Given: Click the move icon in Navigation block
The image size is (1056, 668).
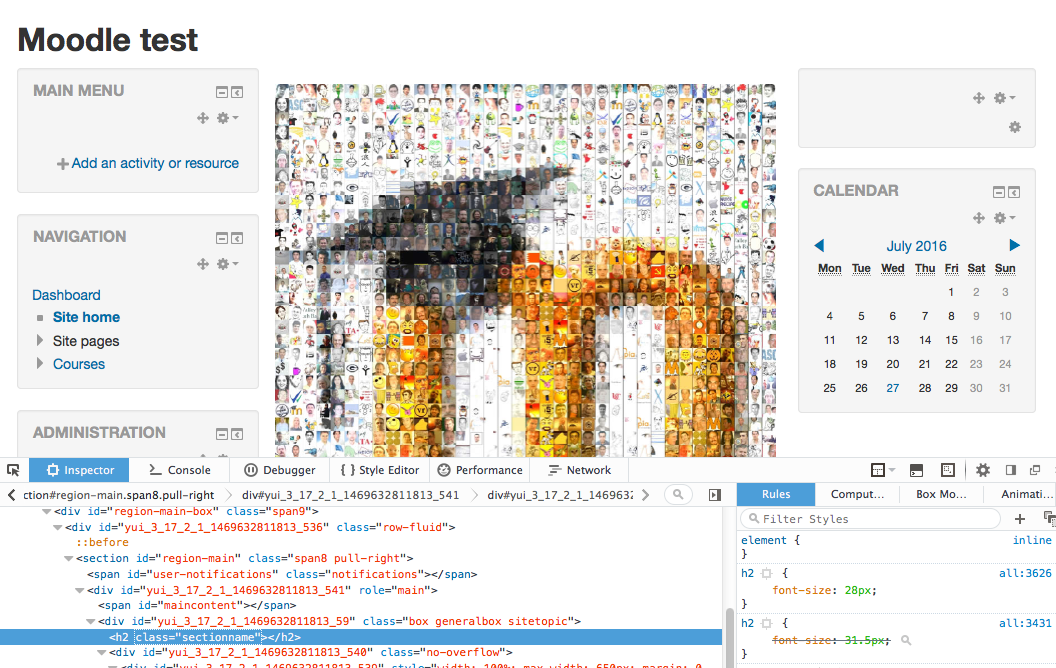Looking at the screenshot, I should (203, 264).
